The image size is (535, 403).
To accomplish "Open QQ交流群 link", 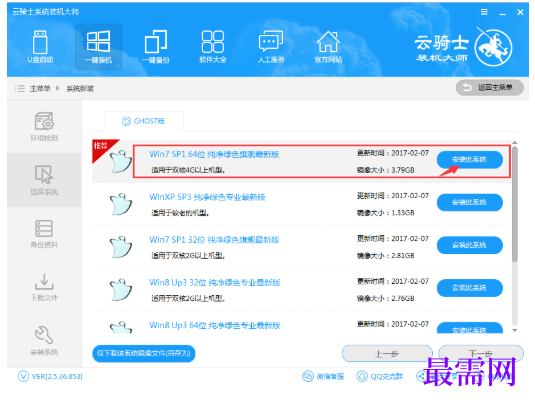I will pos(379,376).
